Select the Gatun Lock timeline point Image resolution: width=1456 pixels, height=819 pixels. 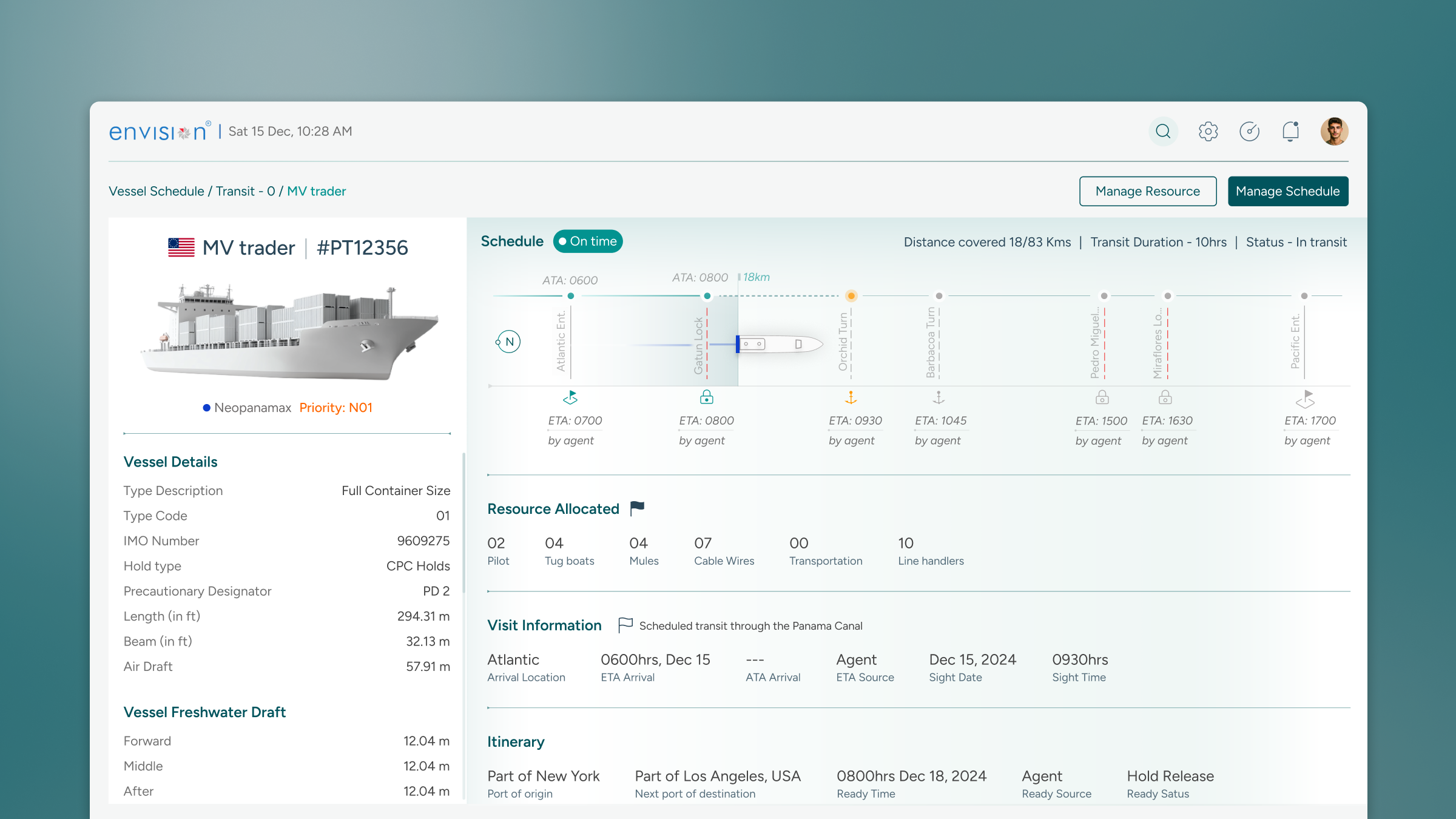(707, 296)
